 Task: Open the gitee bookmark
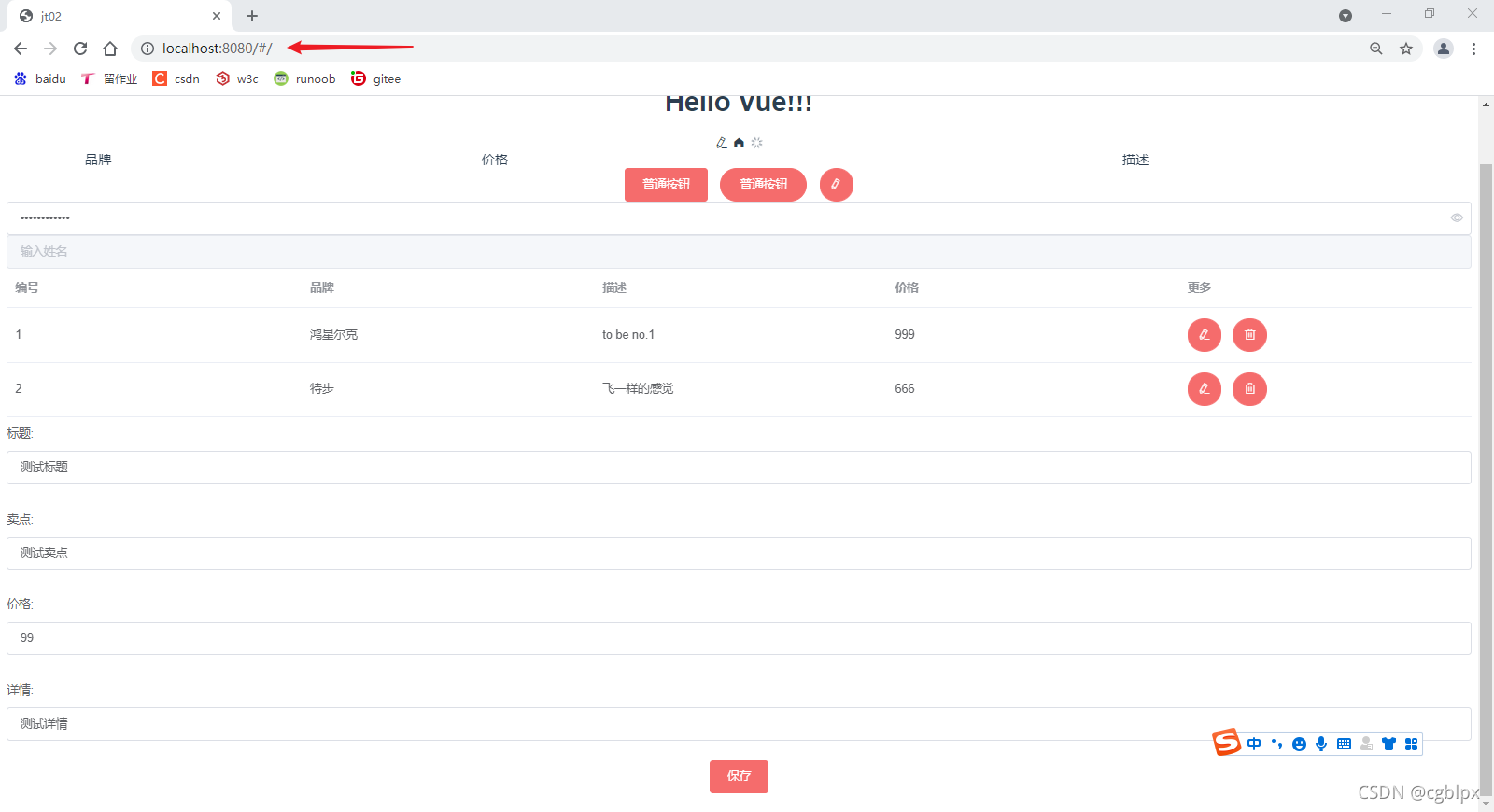coord(376,79)
